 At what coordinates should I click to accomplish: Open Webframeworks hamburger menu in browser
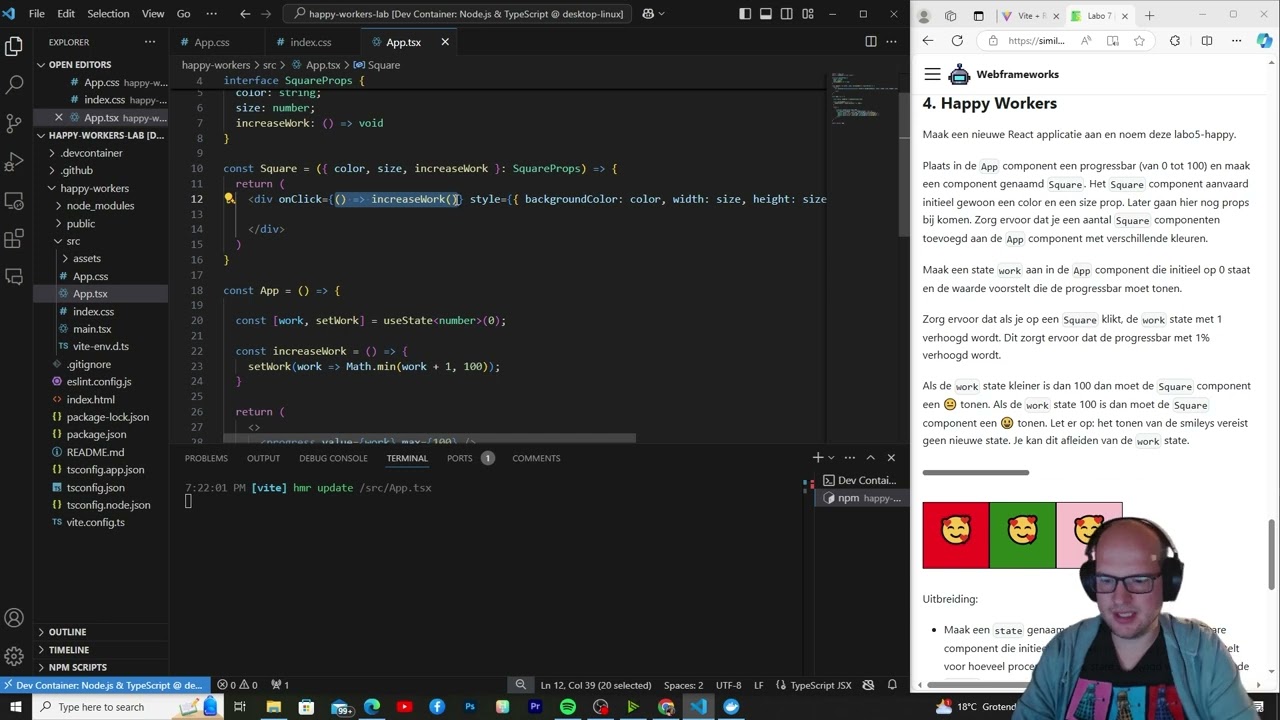(x=932, y=74)
